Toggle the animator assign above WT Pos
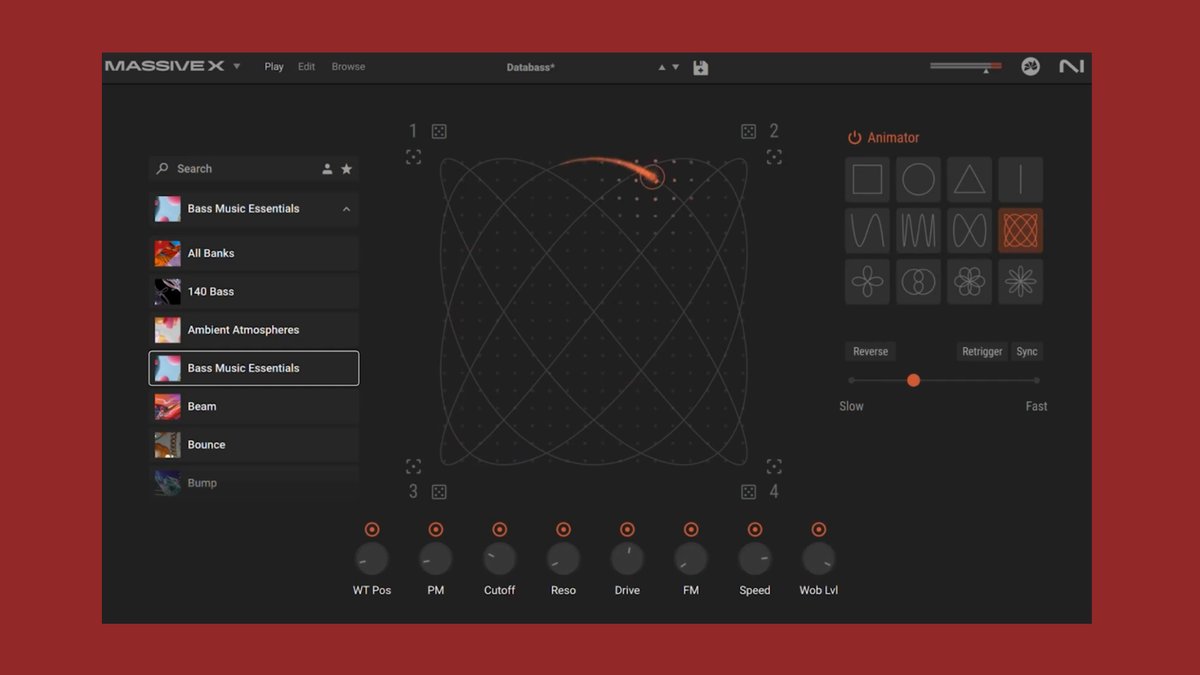Image resolution: width=1200 pixels, height=675 pixels. pyautogui.click(x=372, y=529)
